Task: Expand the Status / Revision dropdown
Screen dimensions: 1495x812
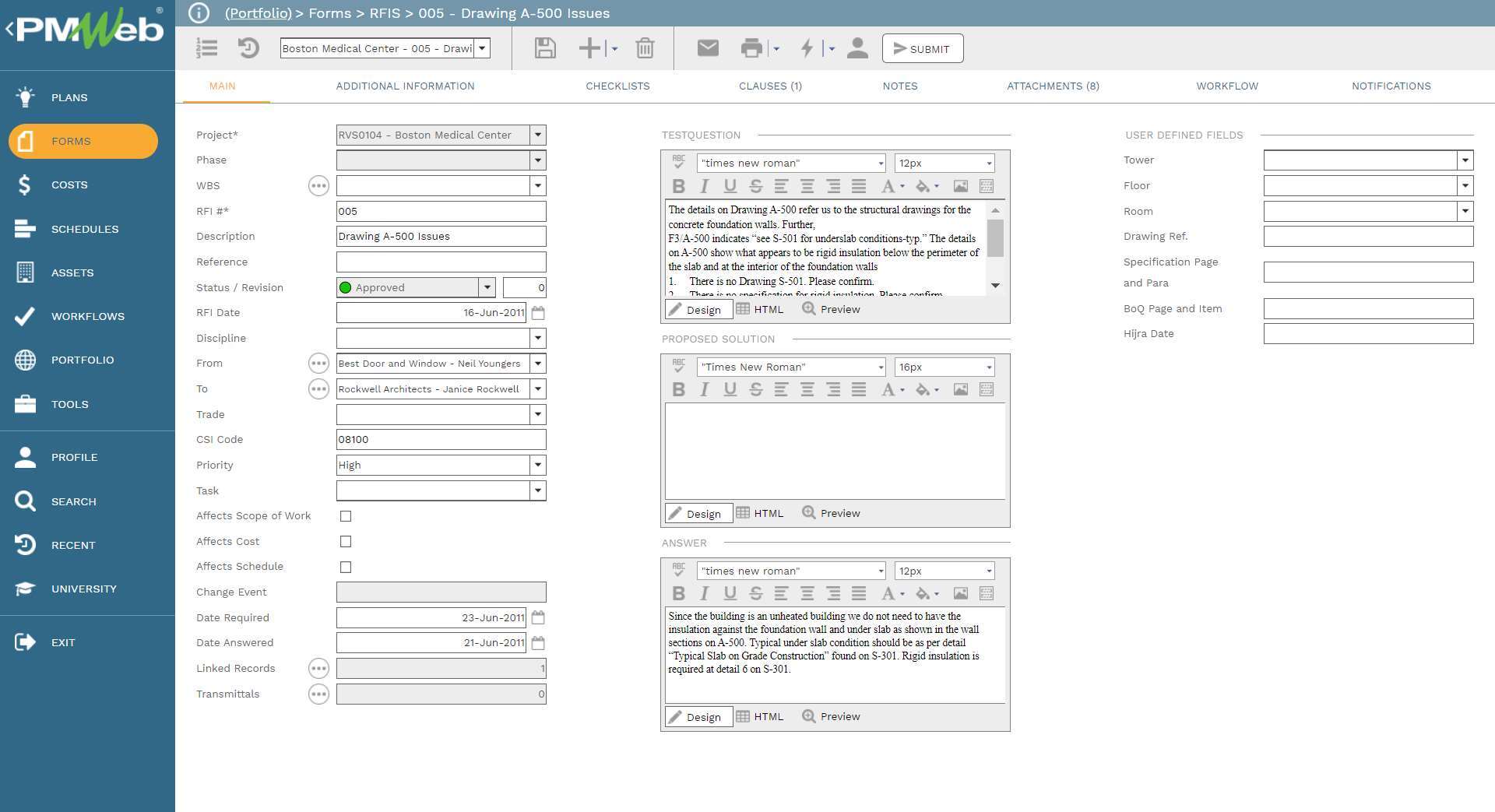Action: 487,287
